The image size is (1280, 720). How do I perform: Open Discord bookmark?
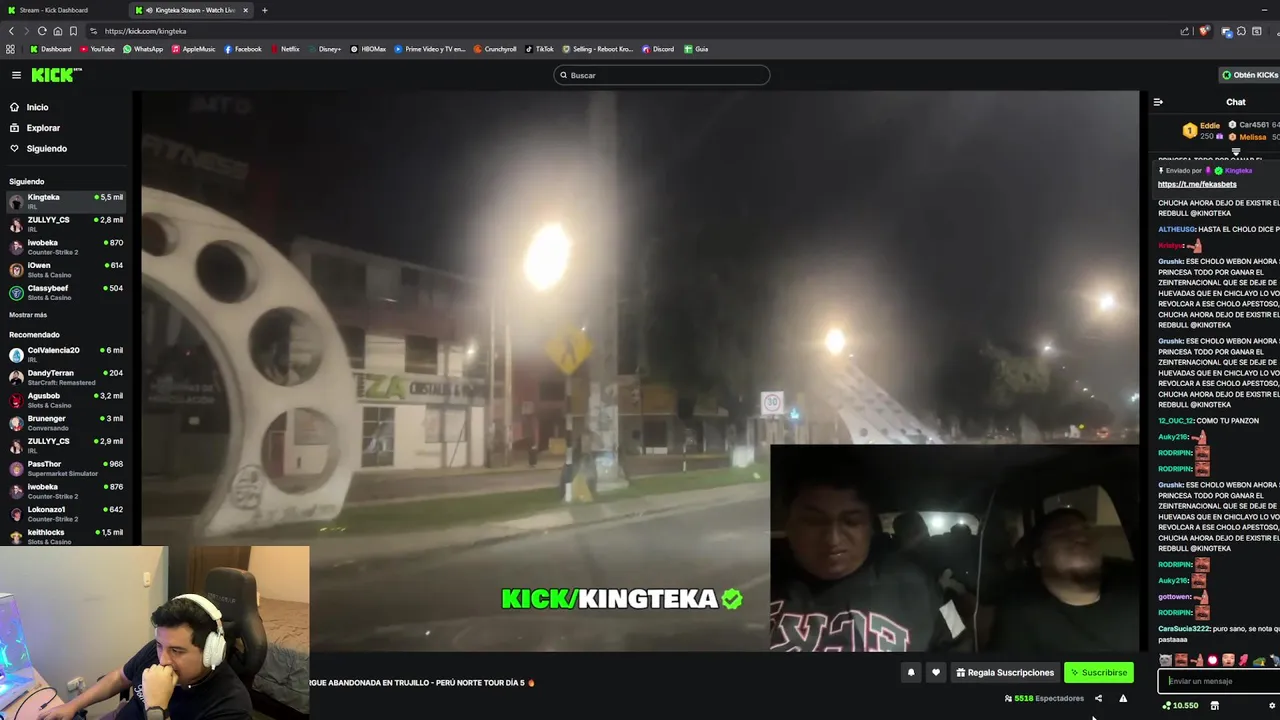click(x=657, y=49)
